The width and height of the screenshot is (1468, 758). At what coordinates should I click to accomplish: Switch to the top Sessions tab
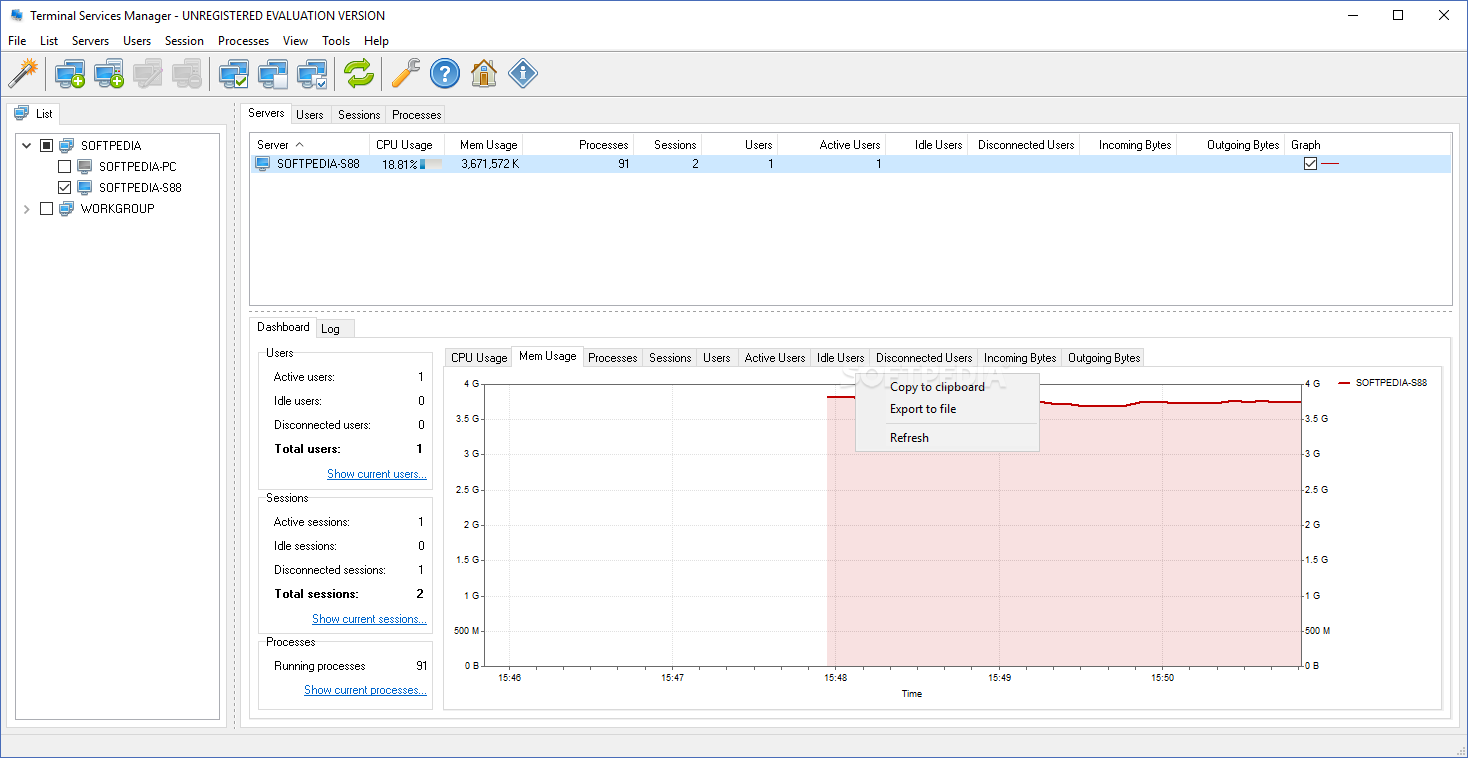359,115
